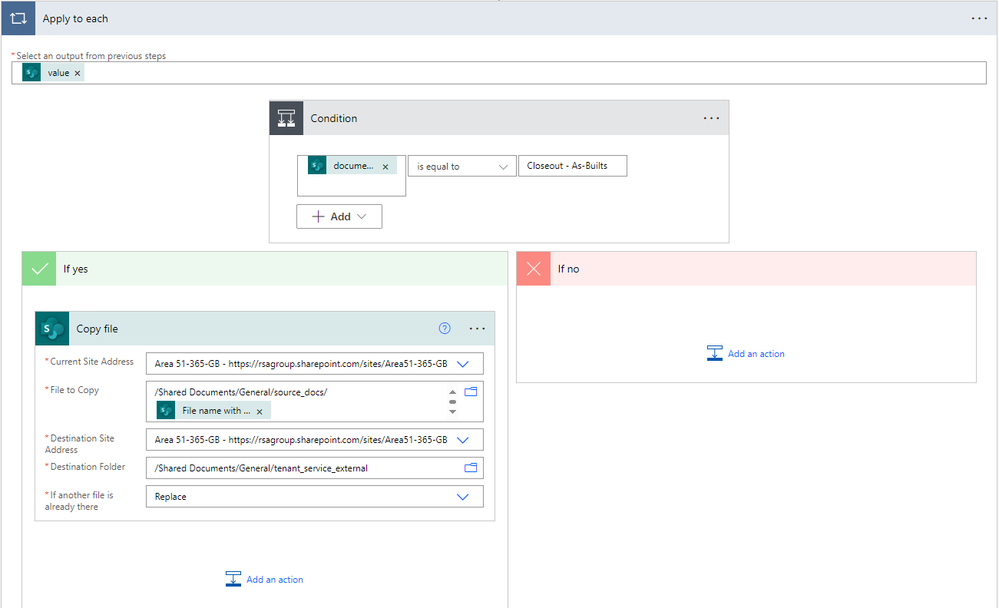Click the File name with... token

tap(214, 411)
